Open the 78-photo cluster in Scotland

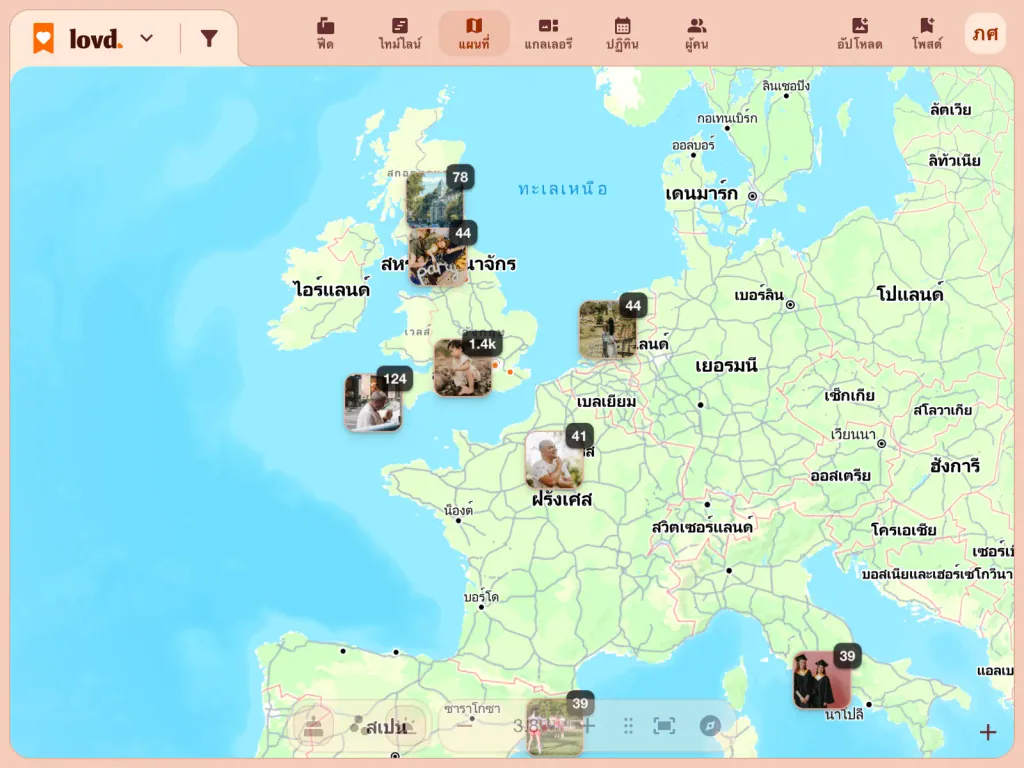(435, 200)
